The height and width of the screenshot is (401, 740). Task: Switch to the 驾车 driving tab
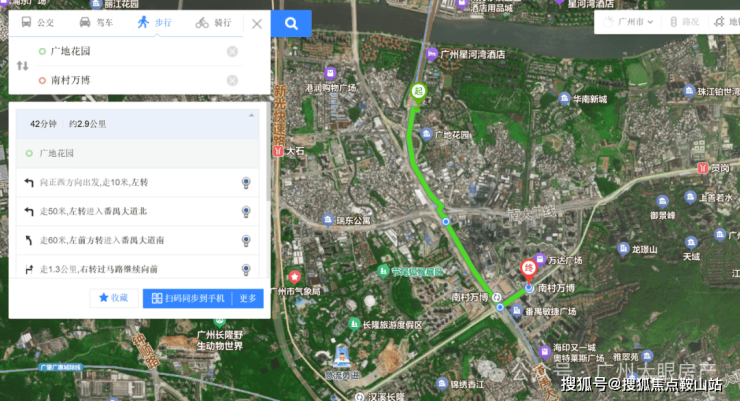(x=96, y=23)
